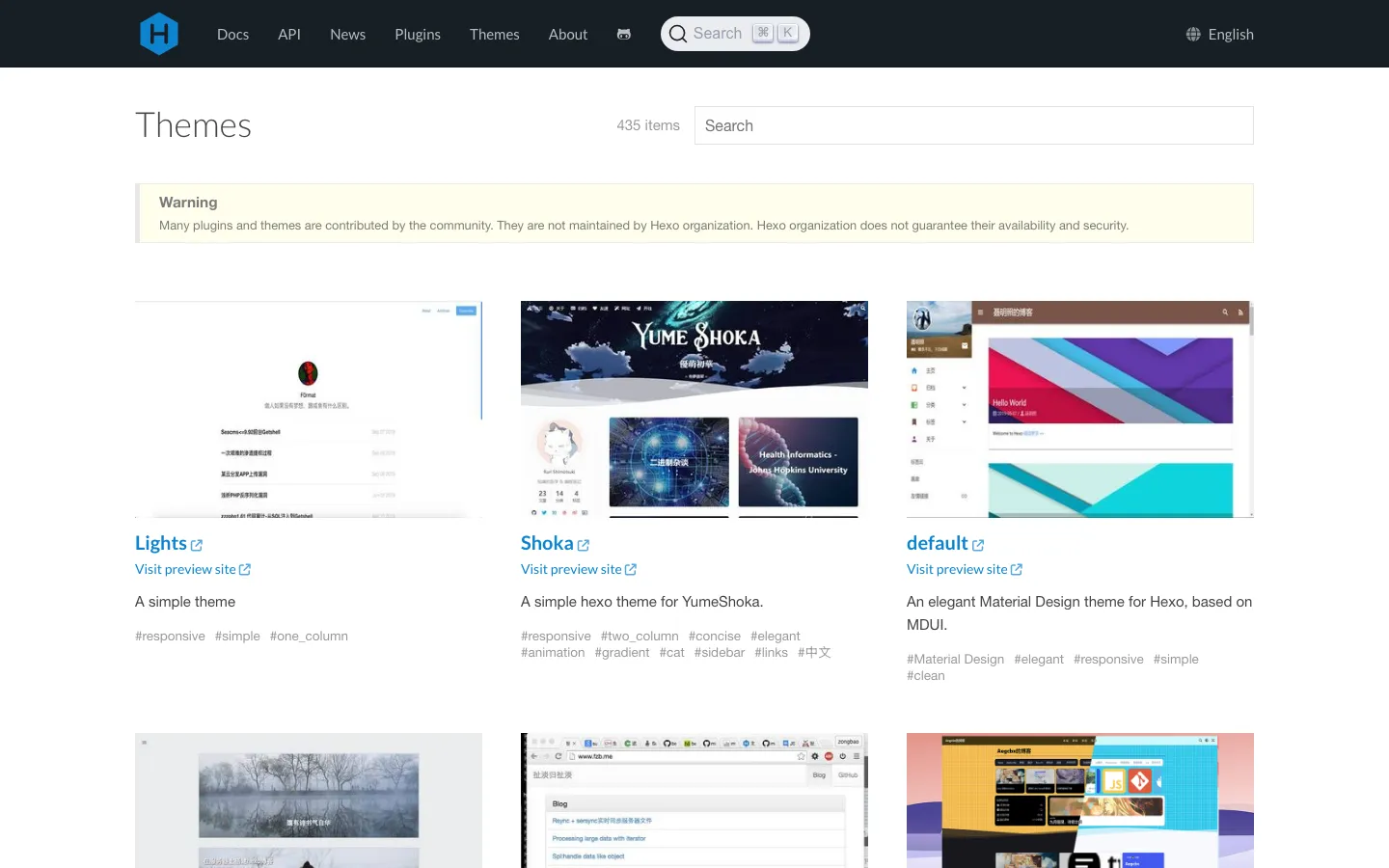Screen dimensions: 1389x868
Task: Click the Themes page heading
Action: click(193, 125)
